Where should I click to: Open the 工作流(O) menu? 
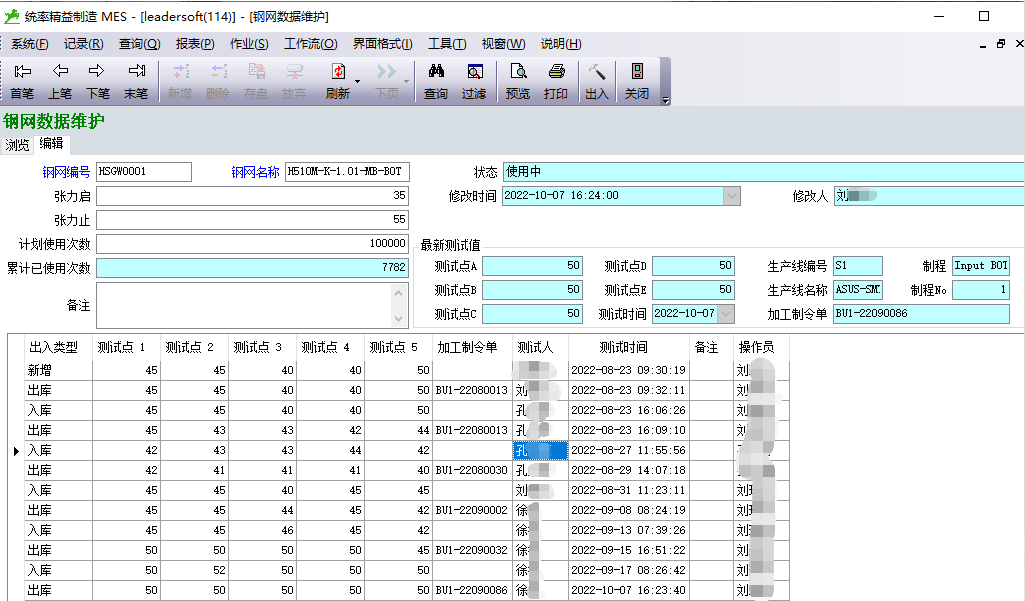pos(311,44)
